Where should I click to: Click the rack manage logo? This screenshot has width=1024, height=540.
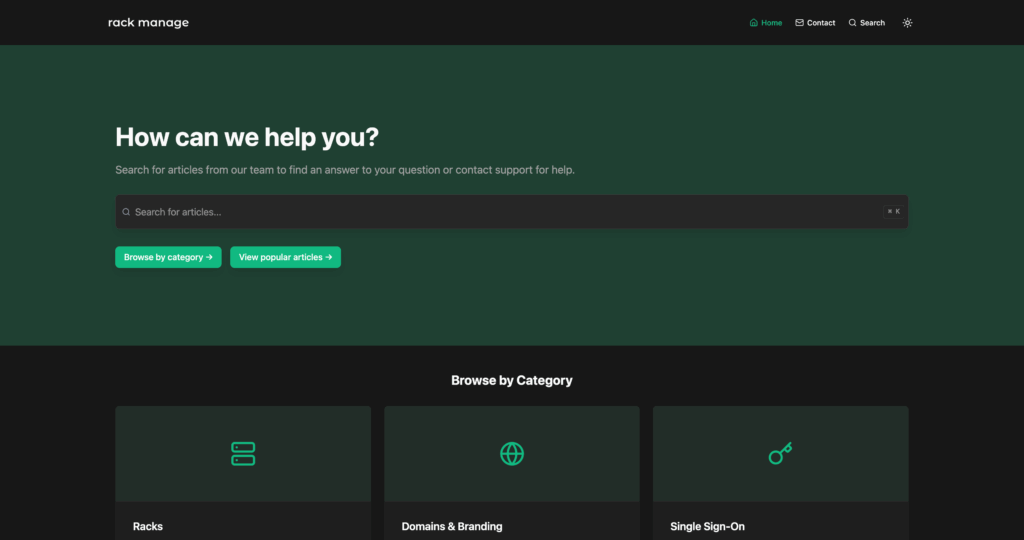(x=148, y=22)
